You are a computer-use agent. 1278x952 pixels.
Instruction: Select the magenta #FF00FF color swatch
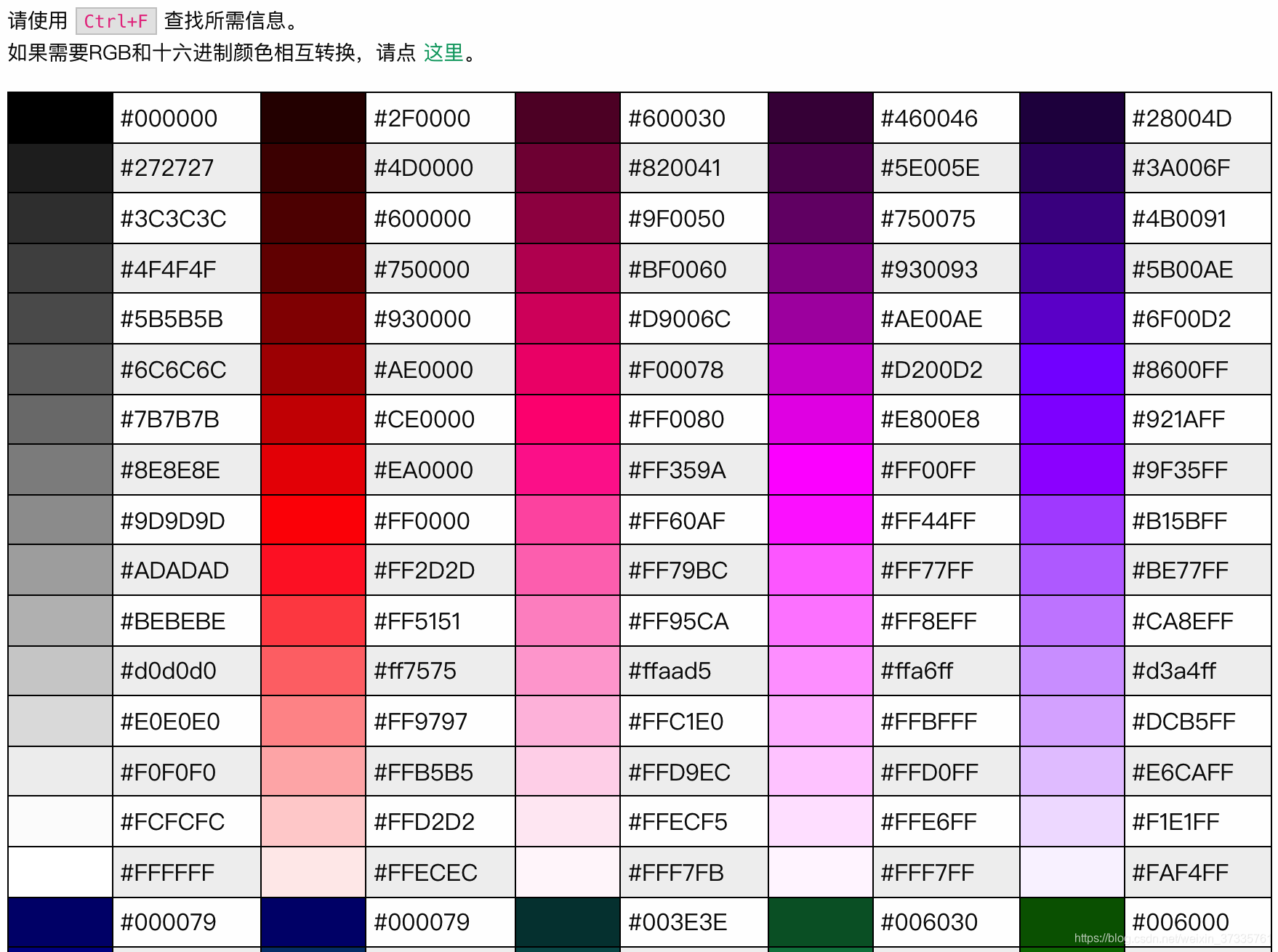tap(821, 469)
